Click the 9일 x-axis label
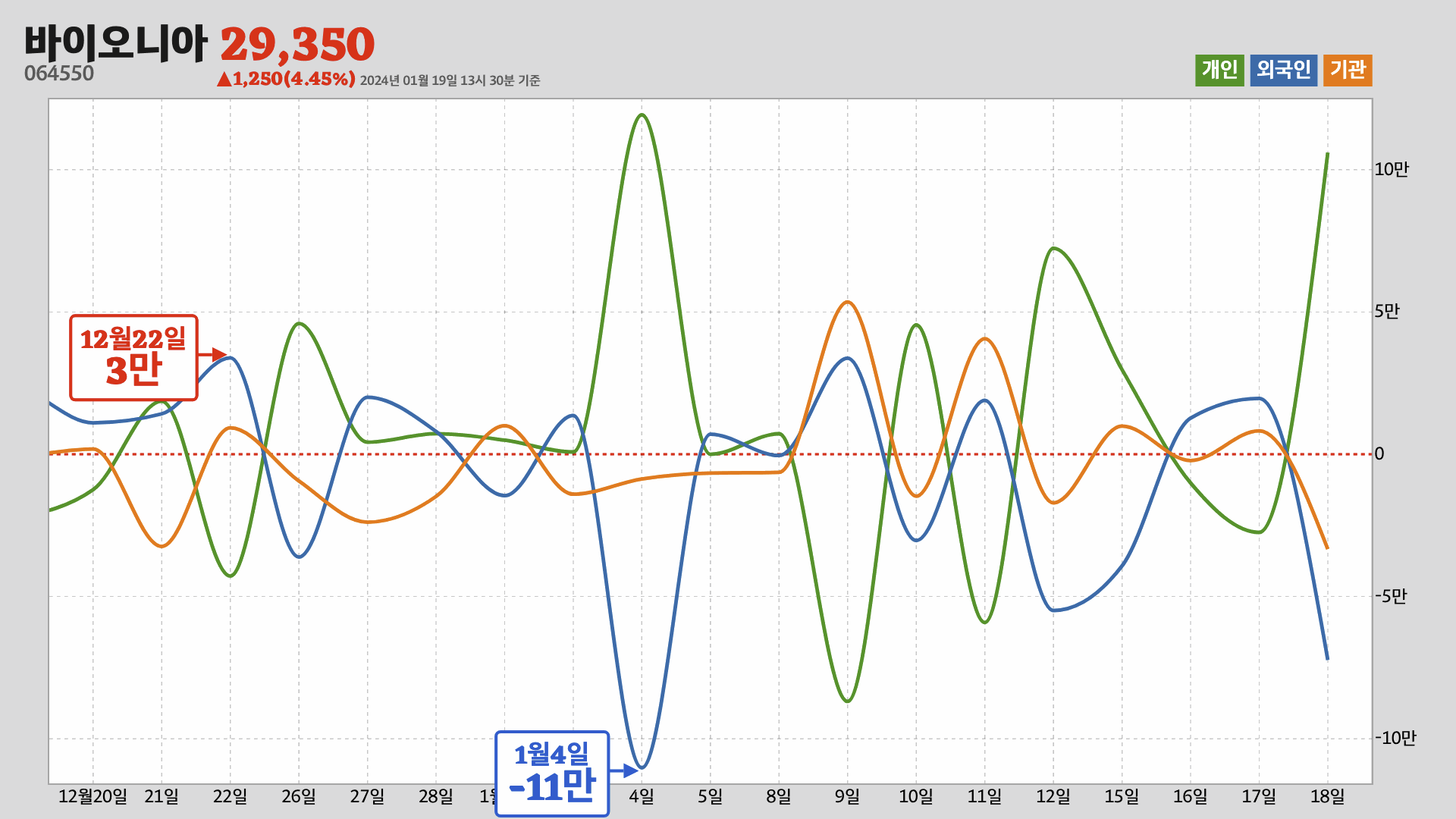Screen dimensions: 1456x819 848,797
